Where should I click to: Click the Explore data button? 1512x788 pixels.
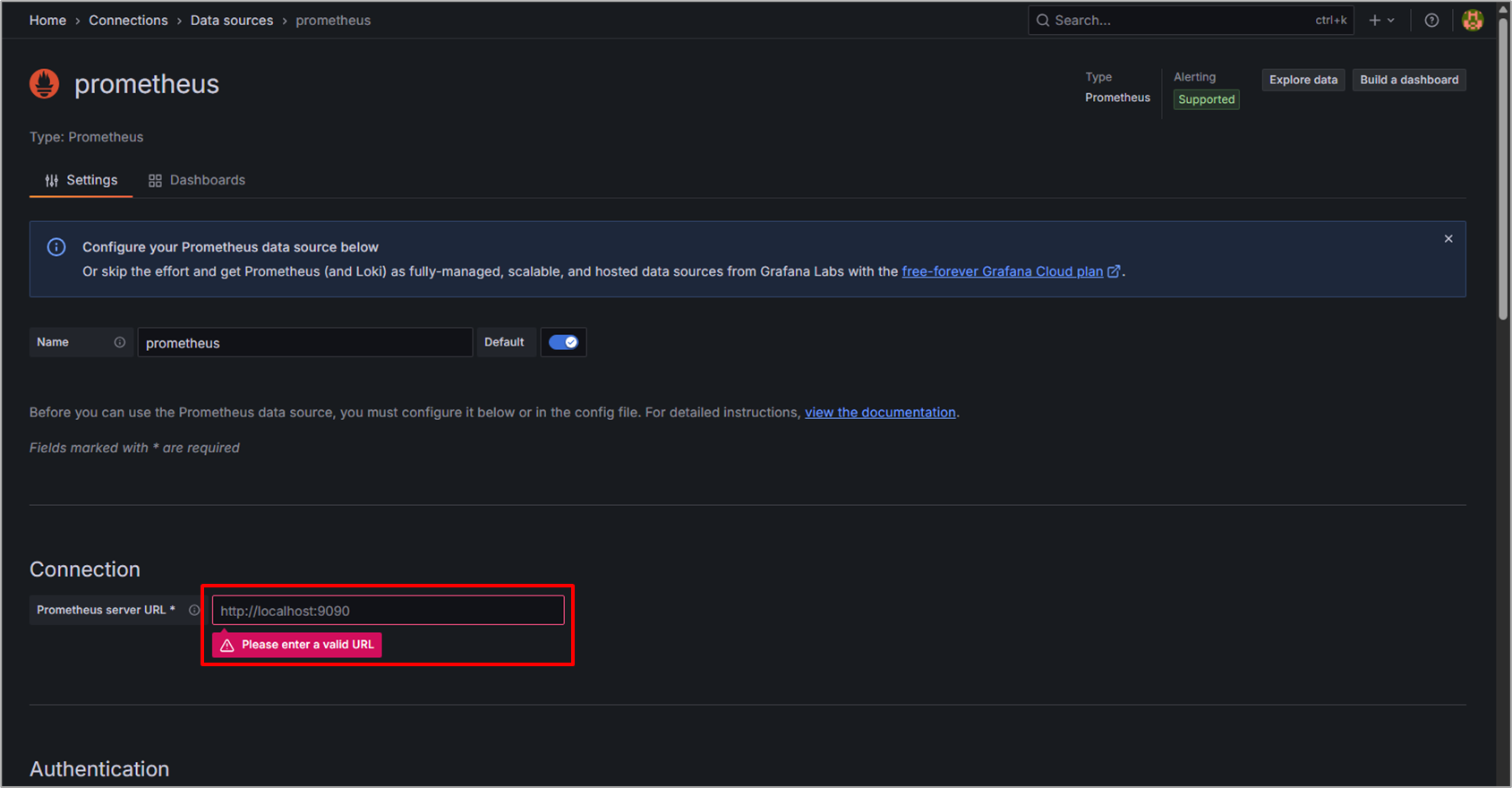coord(1303,80)
